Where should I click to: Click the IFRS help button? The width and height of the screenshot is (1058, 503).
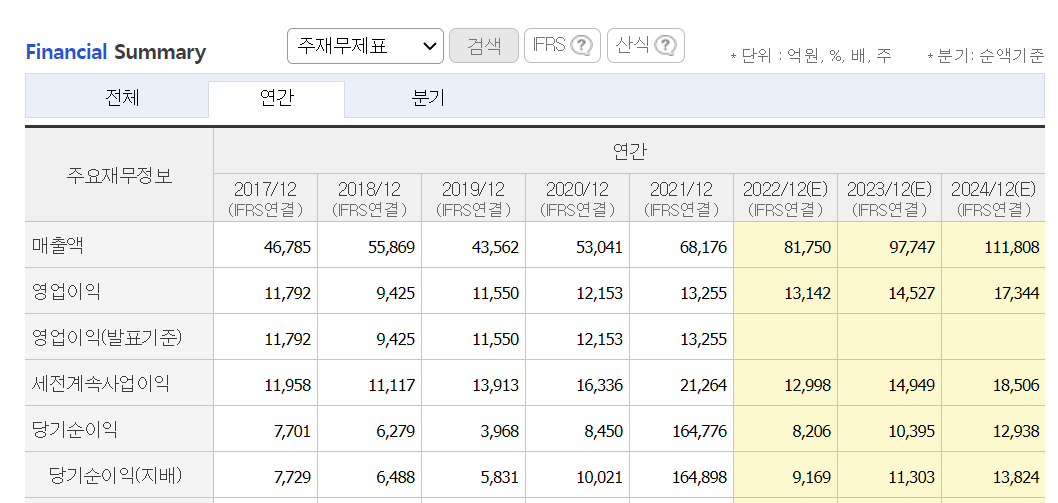(562, 46)
